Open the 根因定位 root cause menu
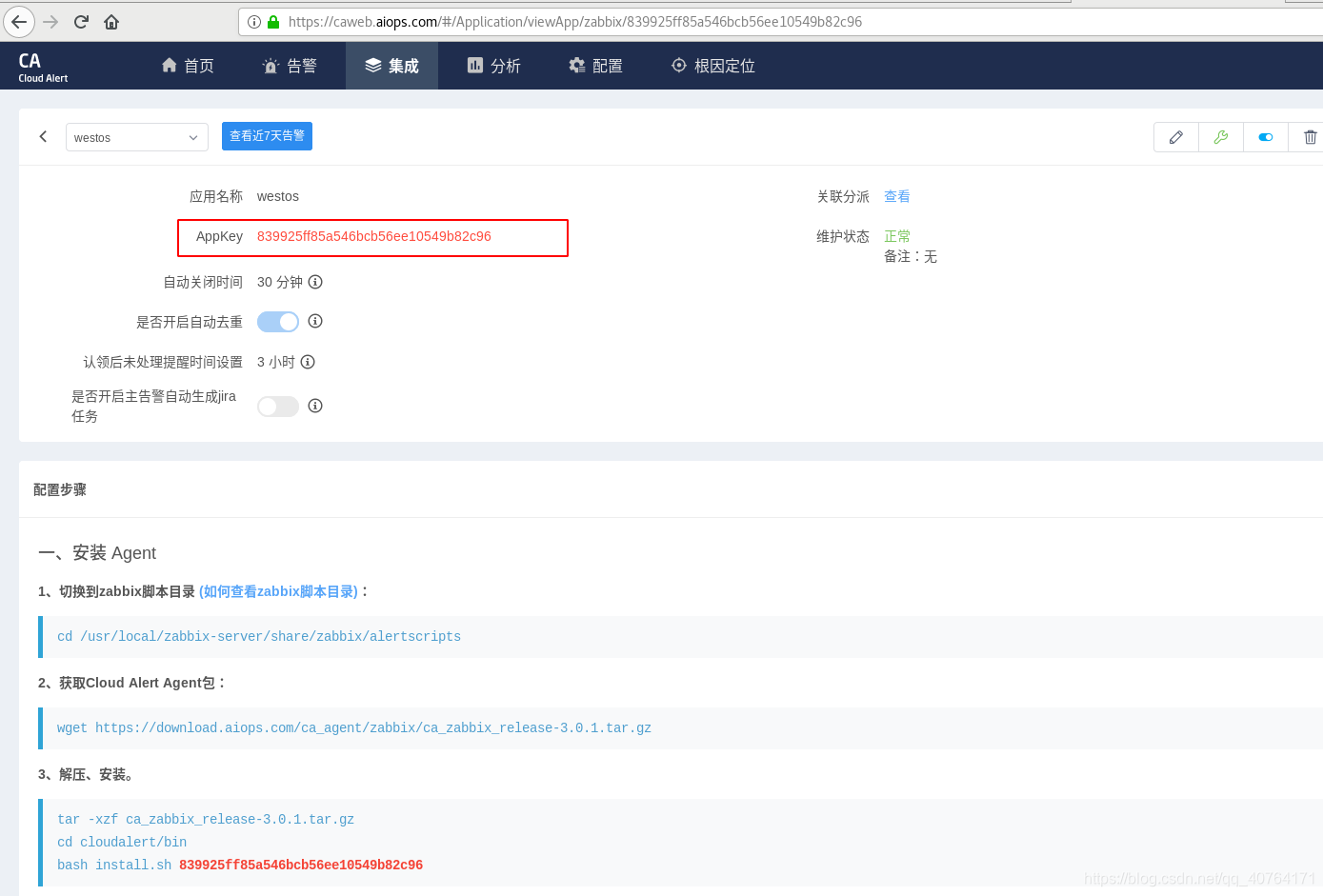 pos(713,66)
